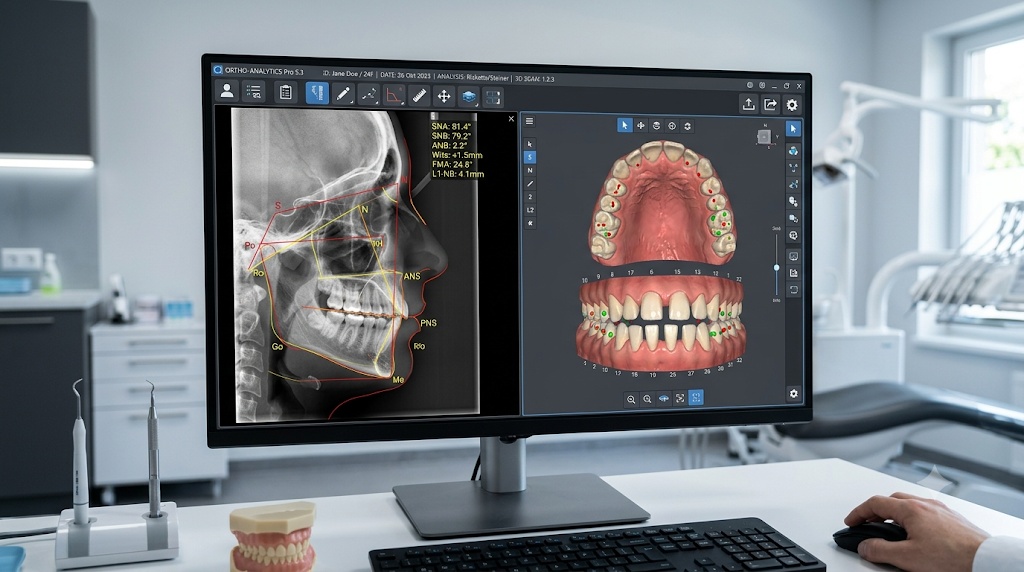This screenshot has width=1024, height=572.
Task: Open the red angle measurement tool dropdown
Action: point(394,96)
